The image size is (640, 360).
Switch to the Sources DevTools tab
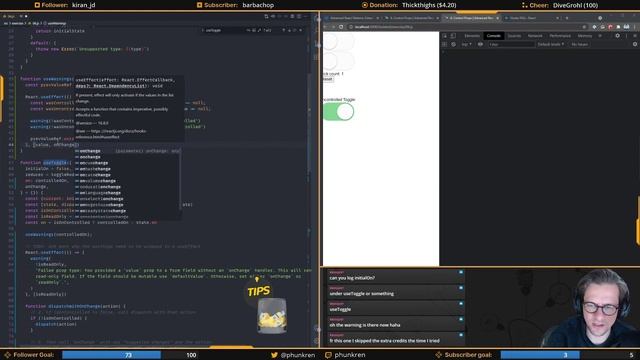(x=514, y=36)
